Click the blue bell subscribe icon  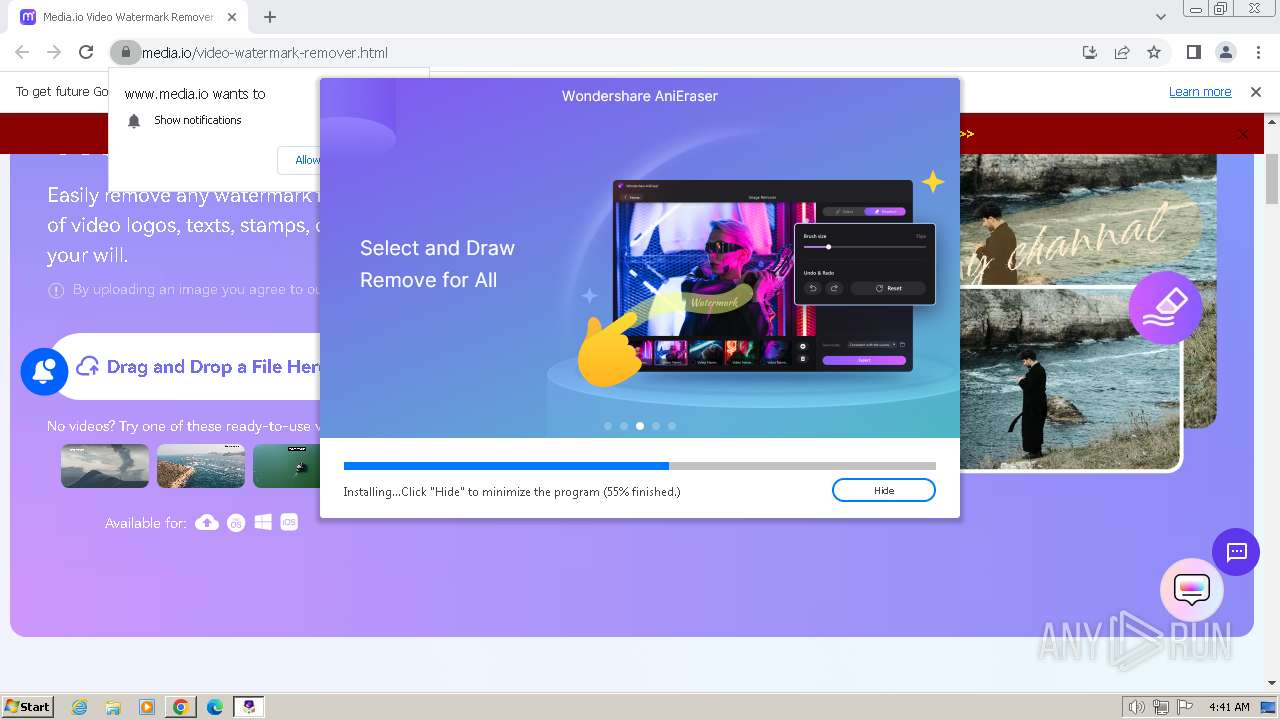44,371
